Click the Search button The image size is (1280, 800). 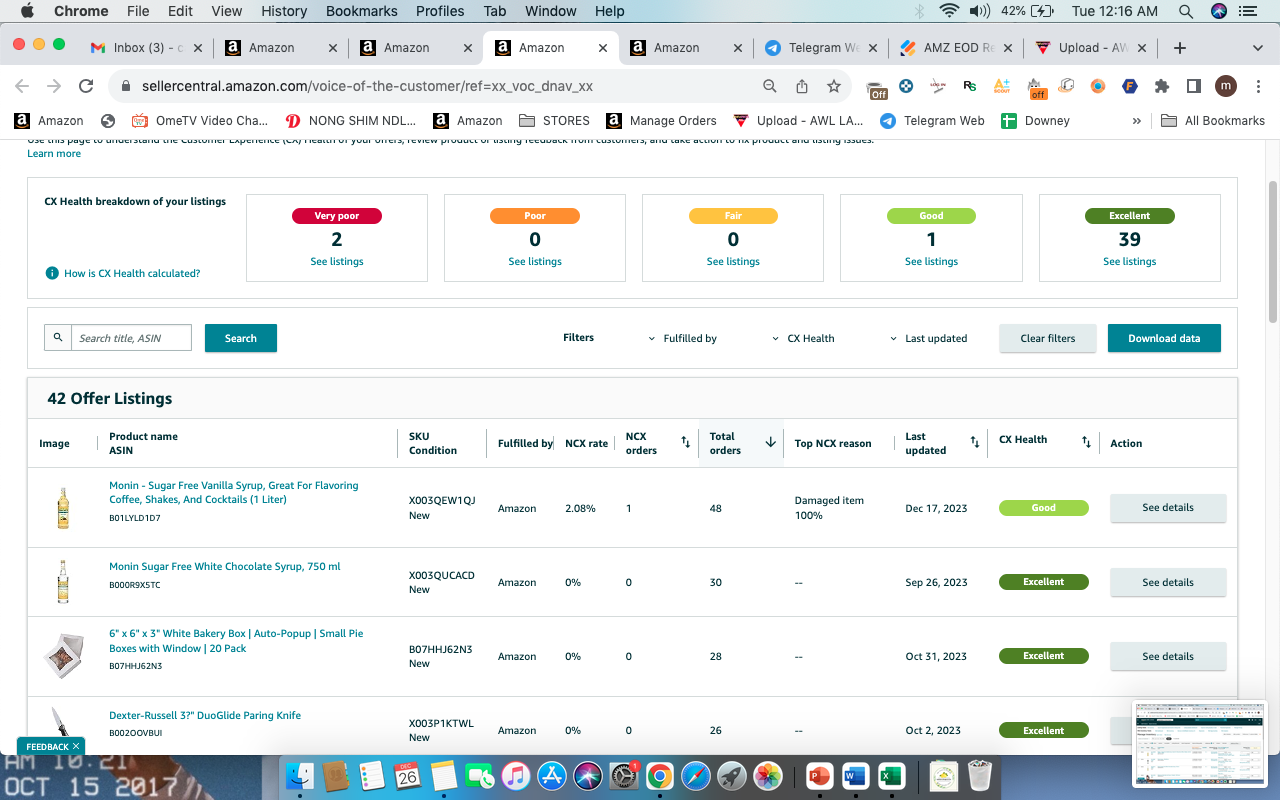click(241, 338)
